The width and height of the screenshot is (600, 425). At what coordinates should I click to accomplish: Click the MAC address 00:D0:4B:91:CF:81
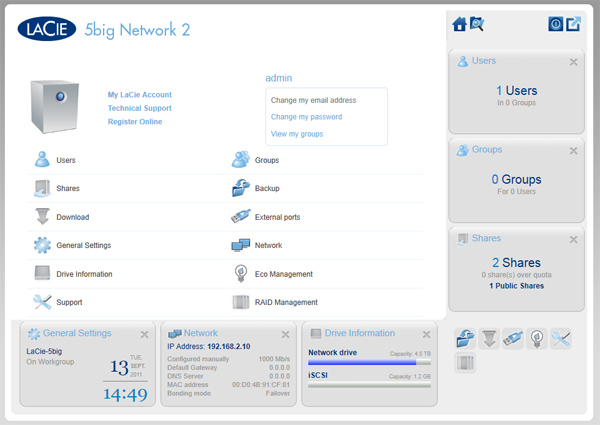pyautogui.click(x=261, y=384)
